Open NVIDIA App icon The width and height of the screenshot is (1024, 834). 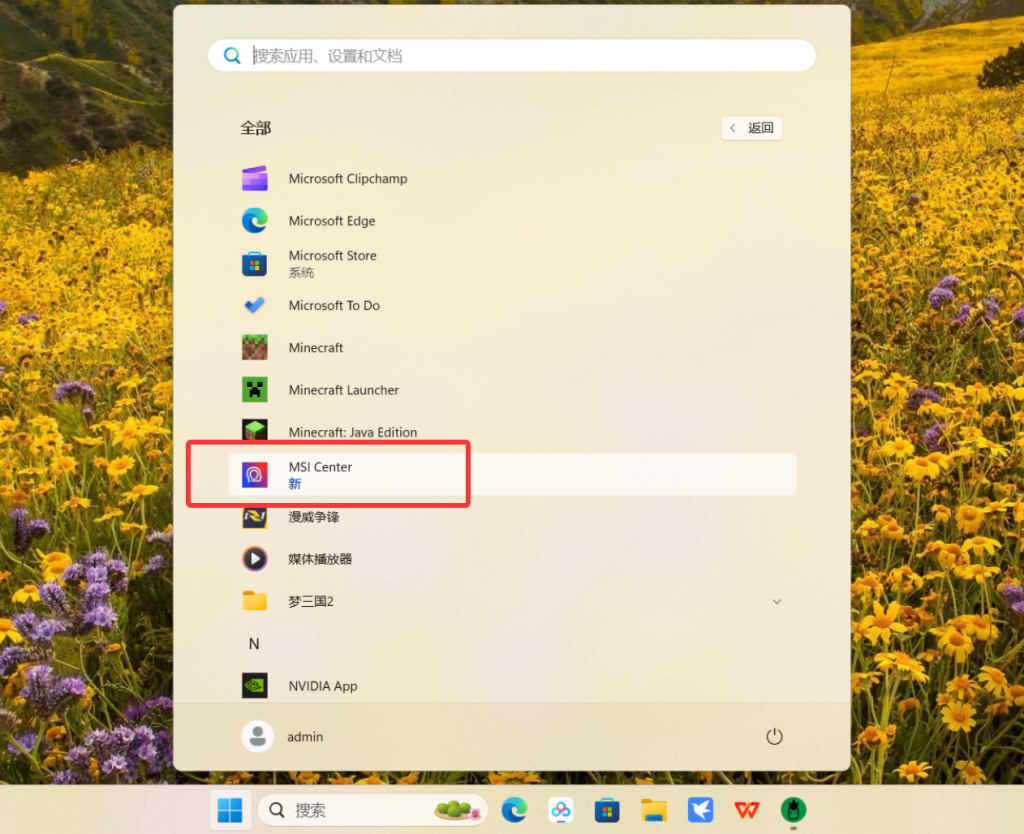[255, 686]
